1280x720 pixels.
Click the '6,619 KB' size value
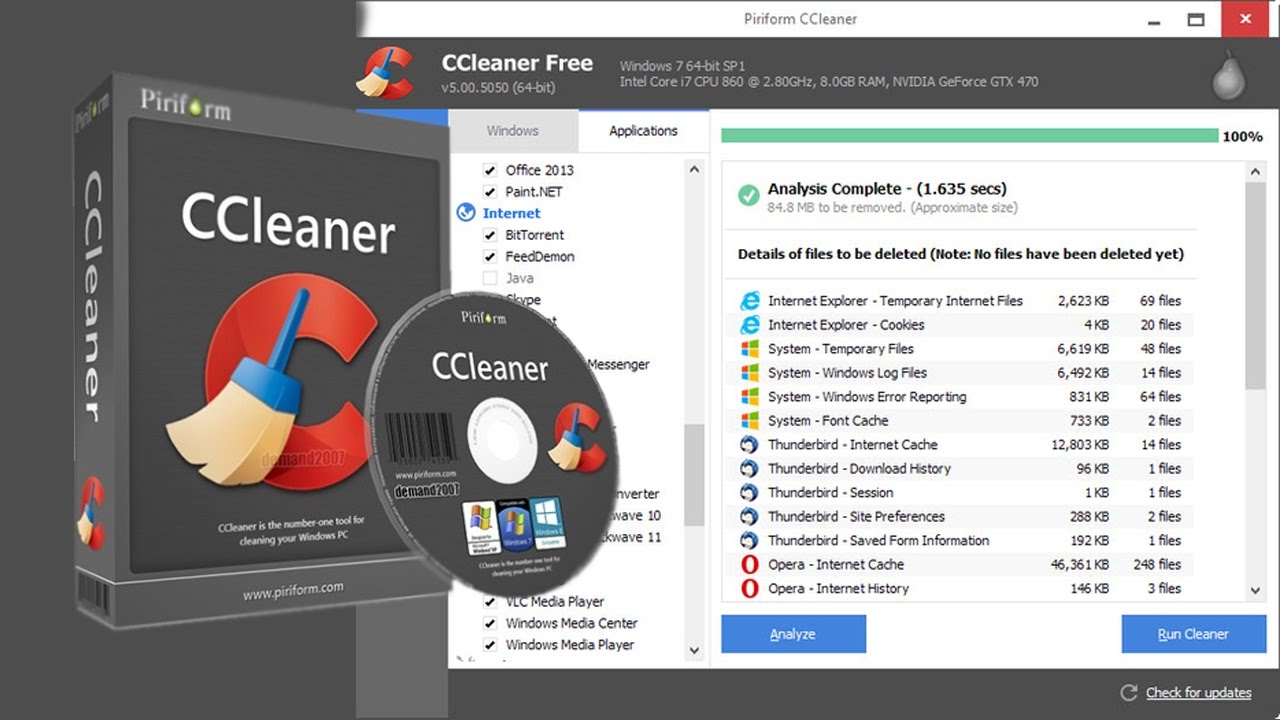coord(1083,349)
